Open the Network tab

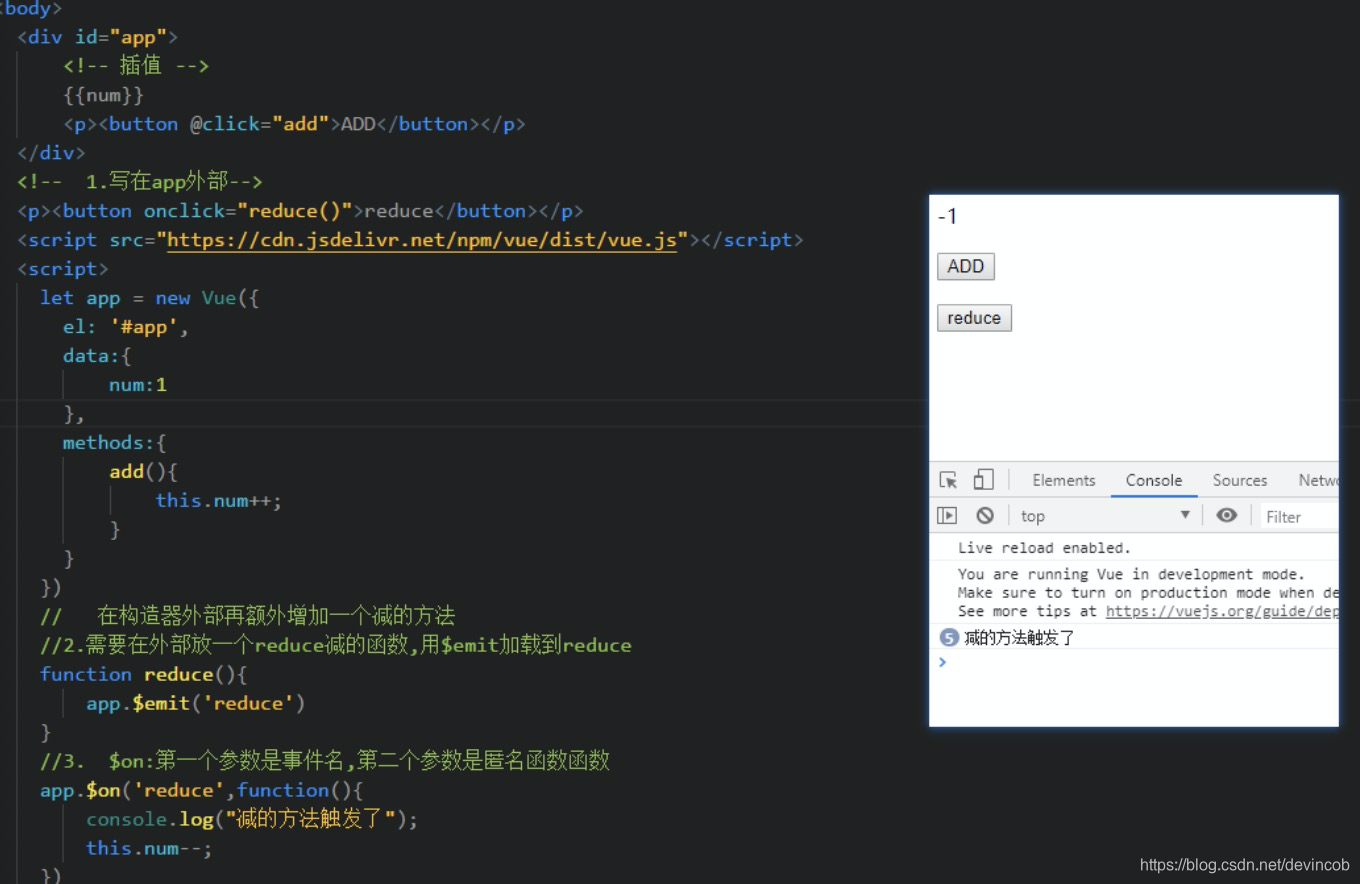pos(1318,480)
